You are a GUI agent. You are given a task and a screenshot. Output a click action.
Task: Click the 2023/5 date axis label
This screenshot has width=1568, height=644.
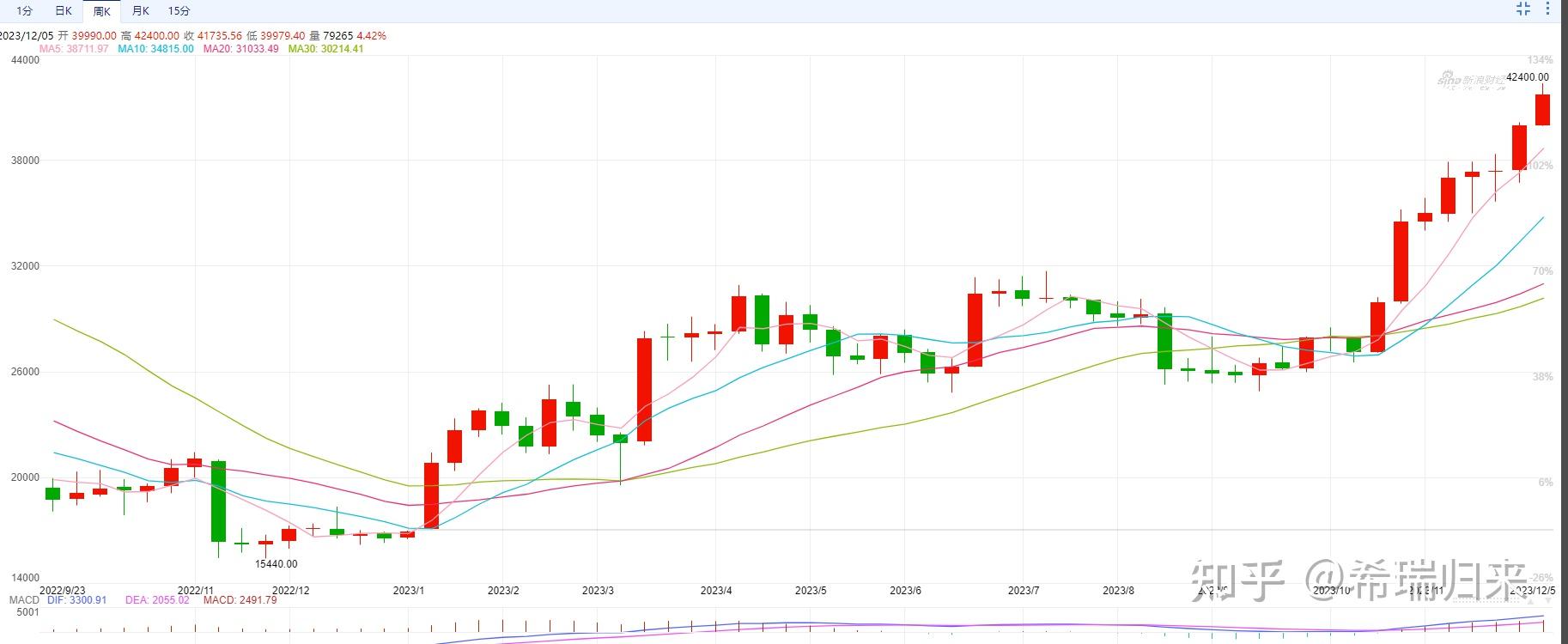(x=811, y=591)
